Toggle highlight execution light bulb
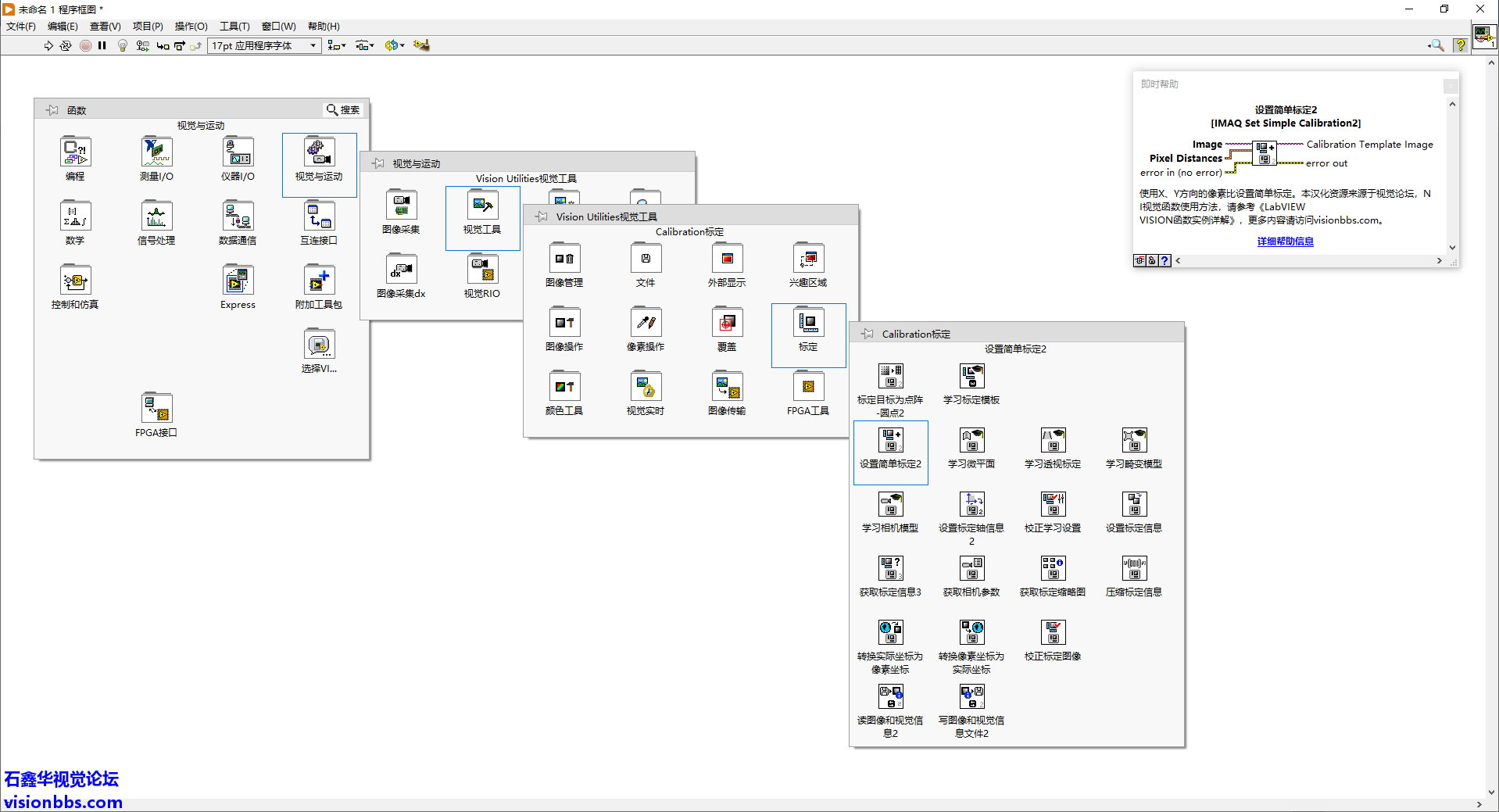1499x812 pixels. click(x=123, y=46)
